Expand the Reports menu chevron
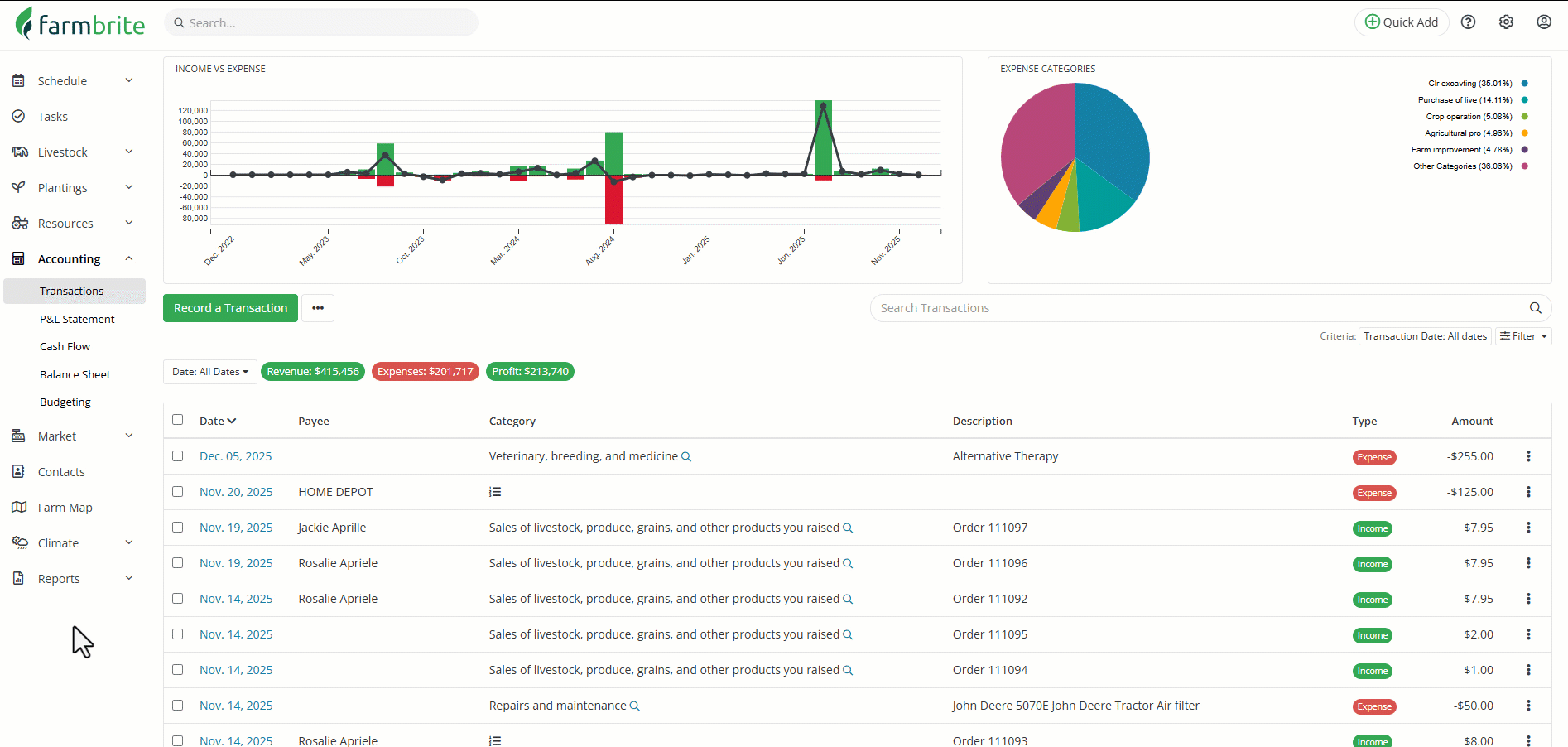The height and width of the screenshot is (747, 1568). coord(129,578)
